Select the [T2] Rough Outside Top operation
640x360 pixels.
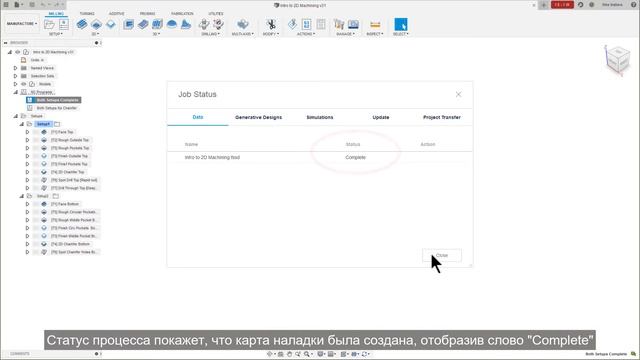(x=70, y=140)
